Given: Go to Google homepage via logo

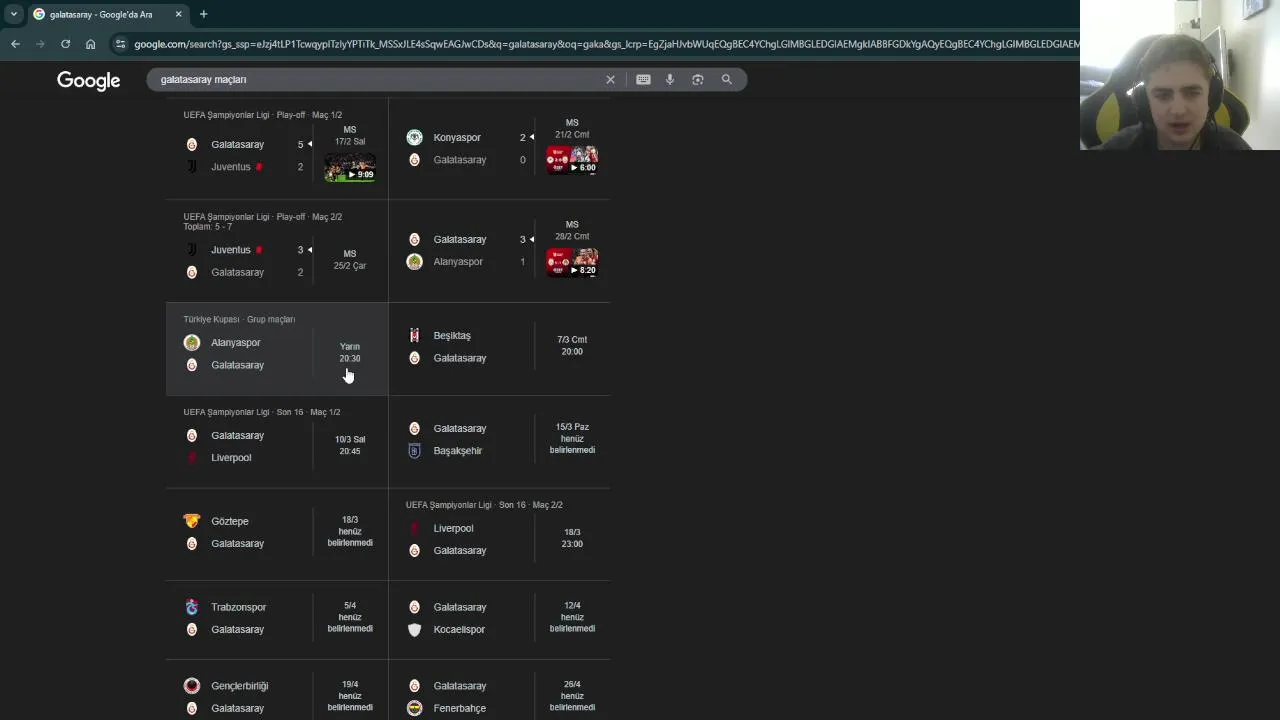Looking at the screenshot, I should (88, 80).
